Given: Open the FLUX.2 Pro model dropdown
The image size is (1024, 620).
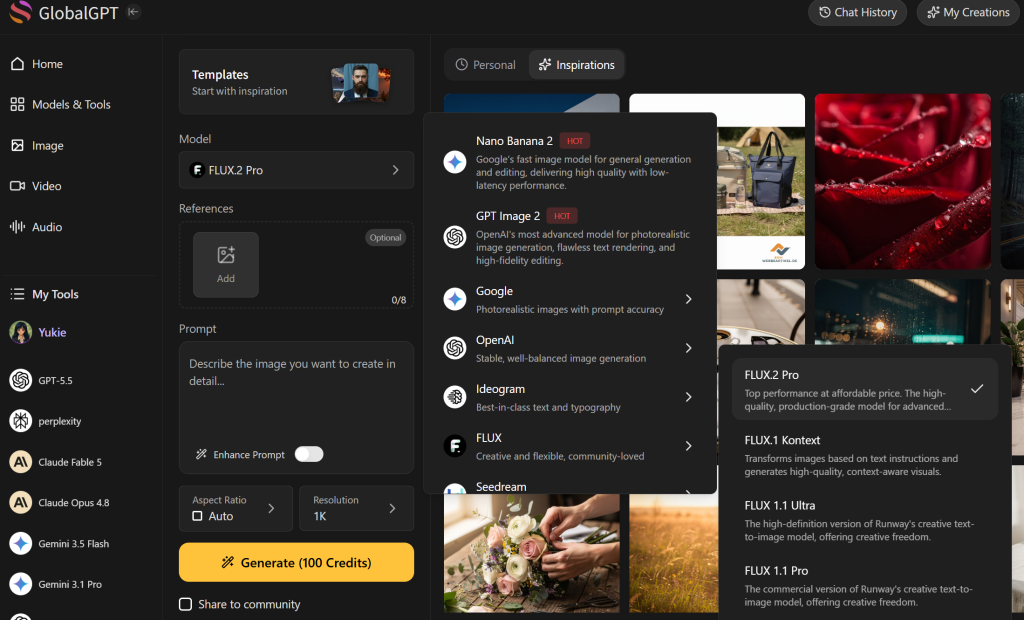Looking at the screenshot, I should click(296, 170).
